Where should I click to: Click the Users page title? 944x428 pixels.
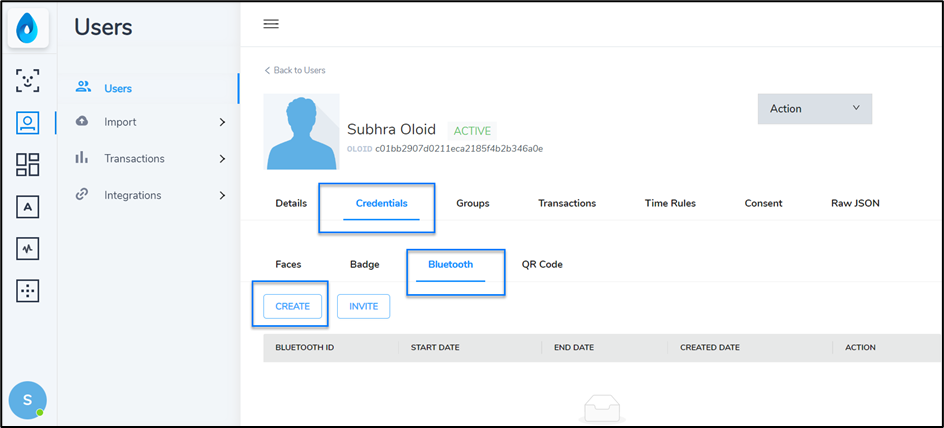(x=104, y=28)
